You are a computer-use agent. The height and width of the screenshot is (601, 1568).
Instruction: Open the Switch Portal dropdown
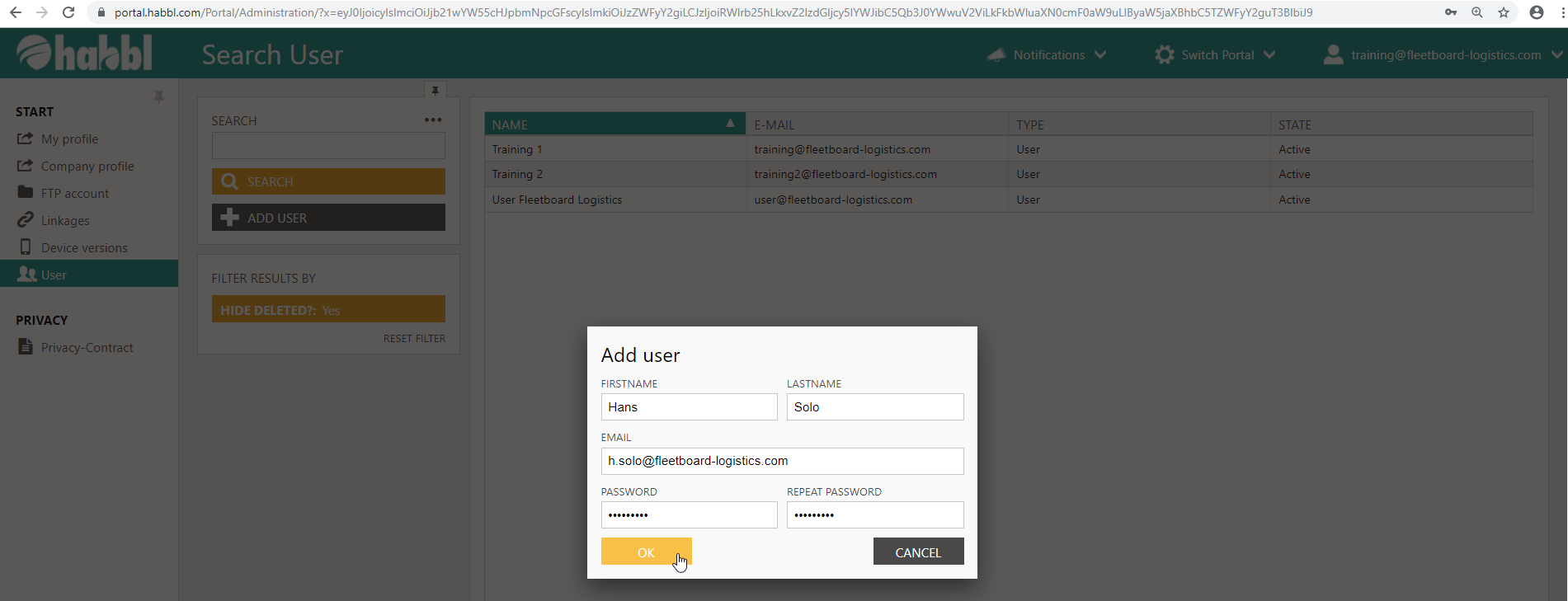[1216, 55]
